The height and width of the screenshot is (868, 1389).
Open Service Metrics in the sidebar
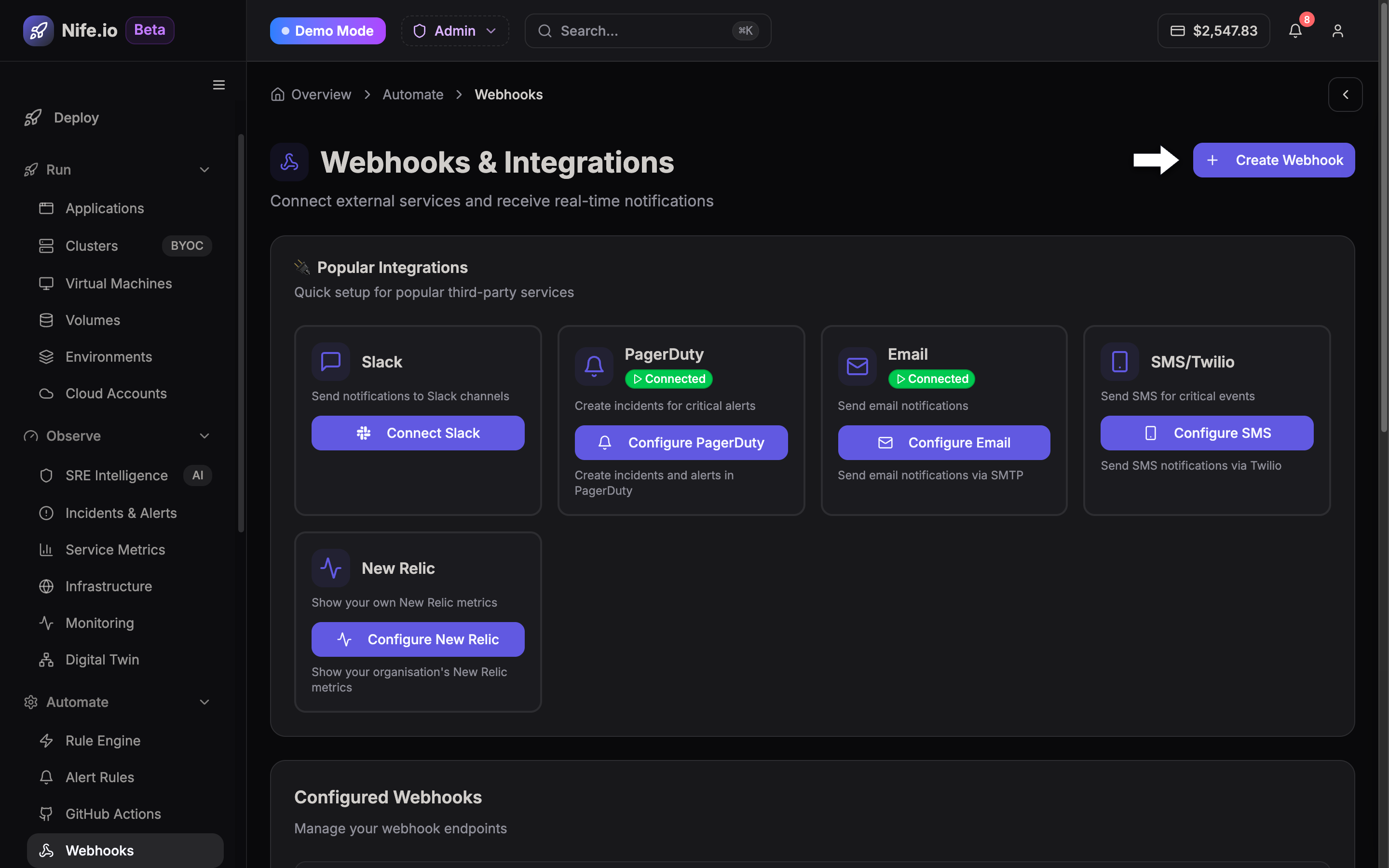[125, 550]
